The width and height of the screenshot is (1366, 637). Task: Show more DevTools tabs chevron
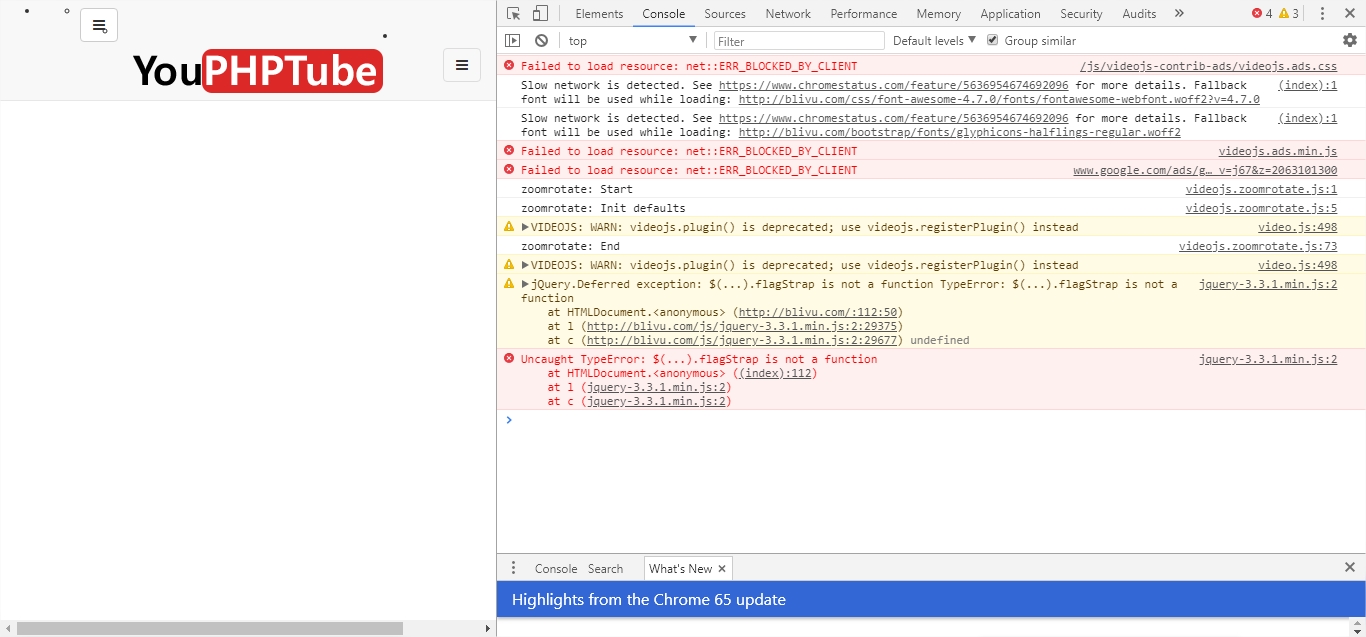coord(1179,14)
